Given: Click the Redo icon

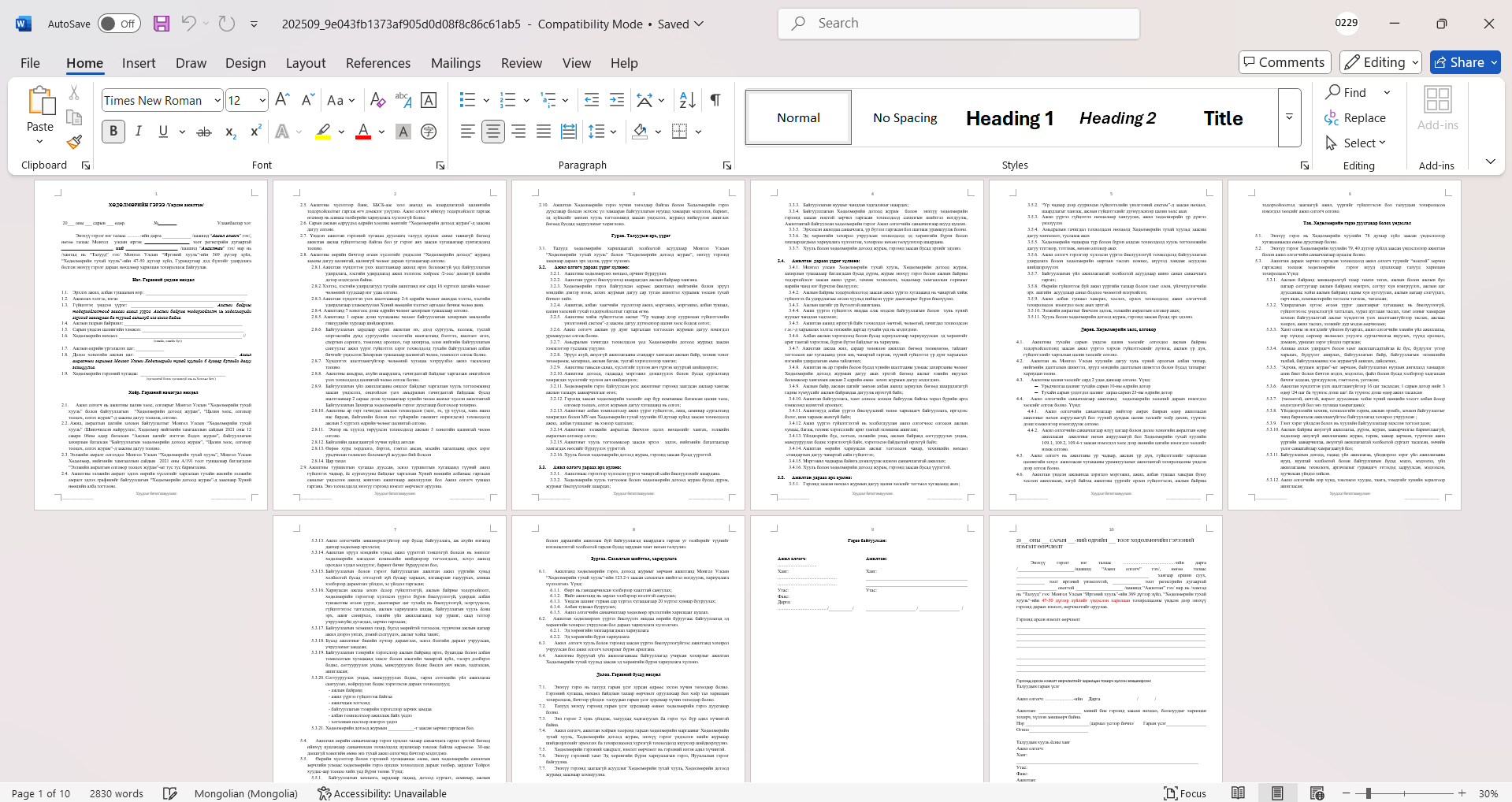Looking at the screenshot, I should 227,24.
